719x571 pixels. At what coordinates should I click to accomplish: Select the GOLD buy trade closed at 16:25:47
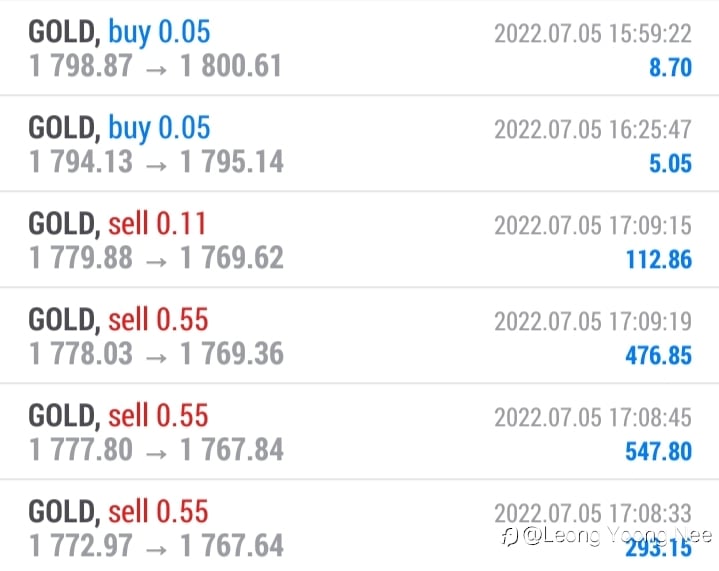(360, 144)
